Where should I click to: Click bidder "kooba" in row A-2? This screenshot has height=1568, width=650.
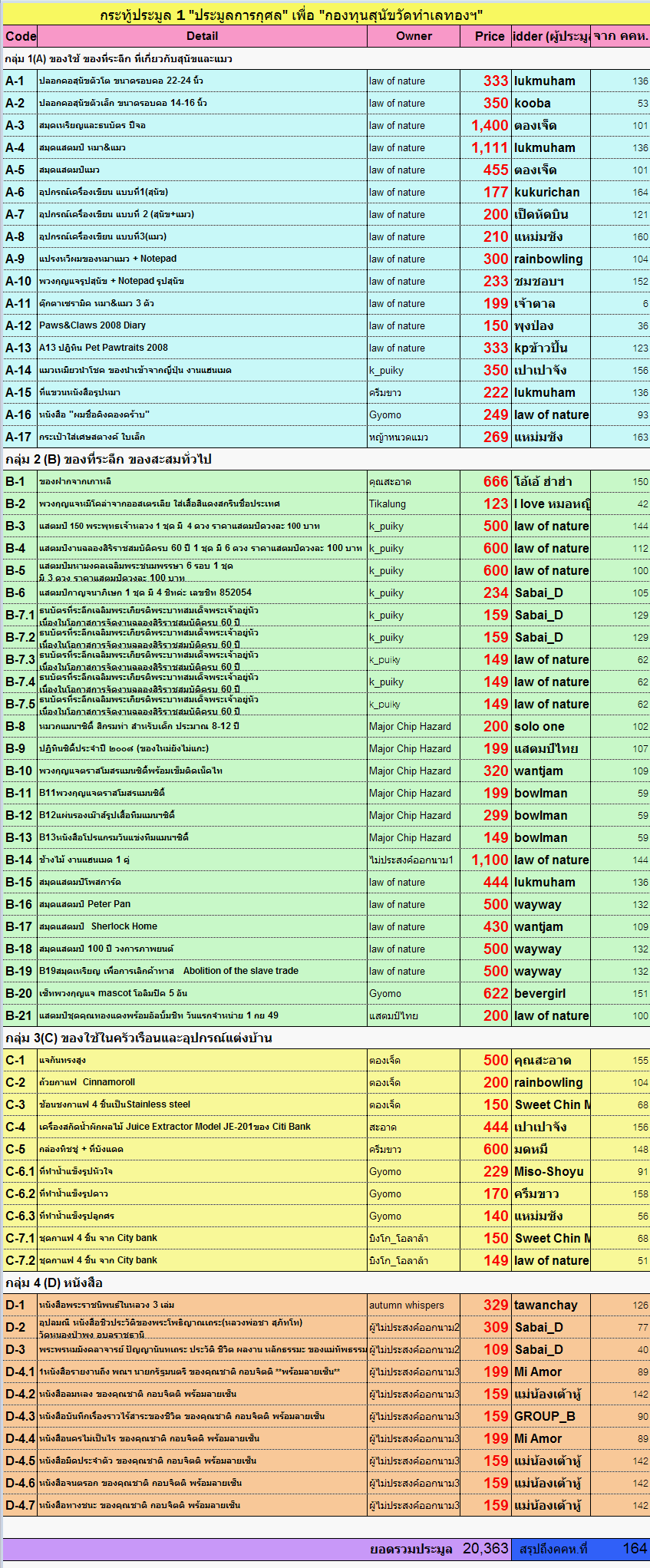tap(533, 103)
